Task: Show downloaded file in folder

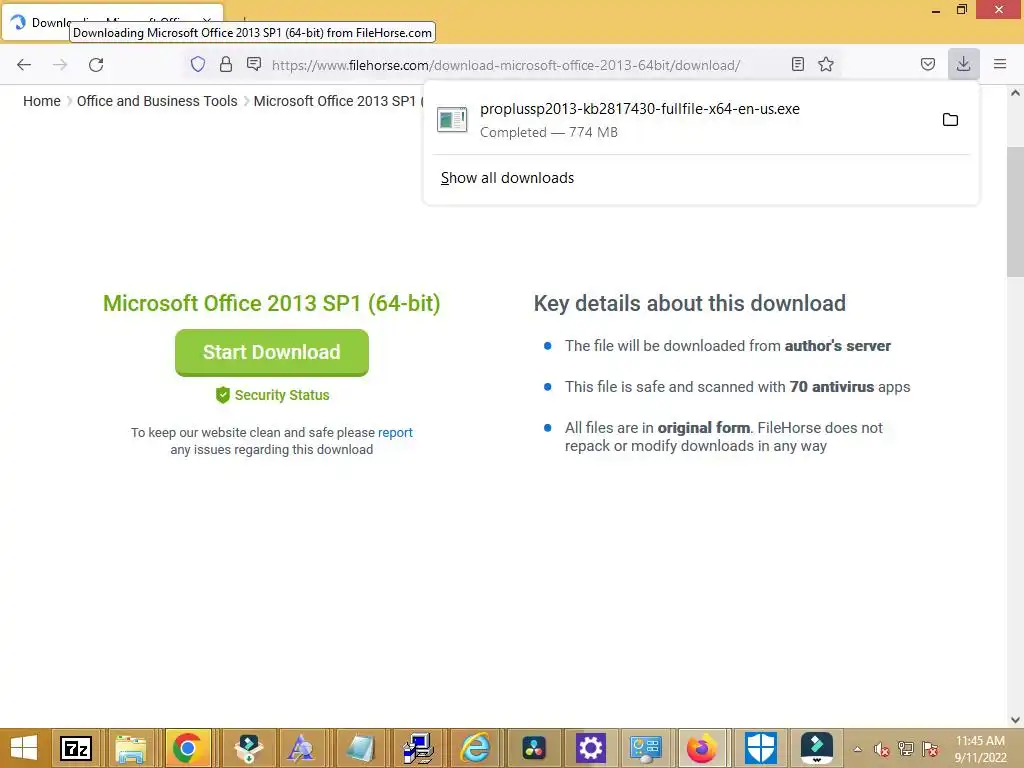Action: tap(950, 120)
